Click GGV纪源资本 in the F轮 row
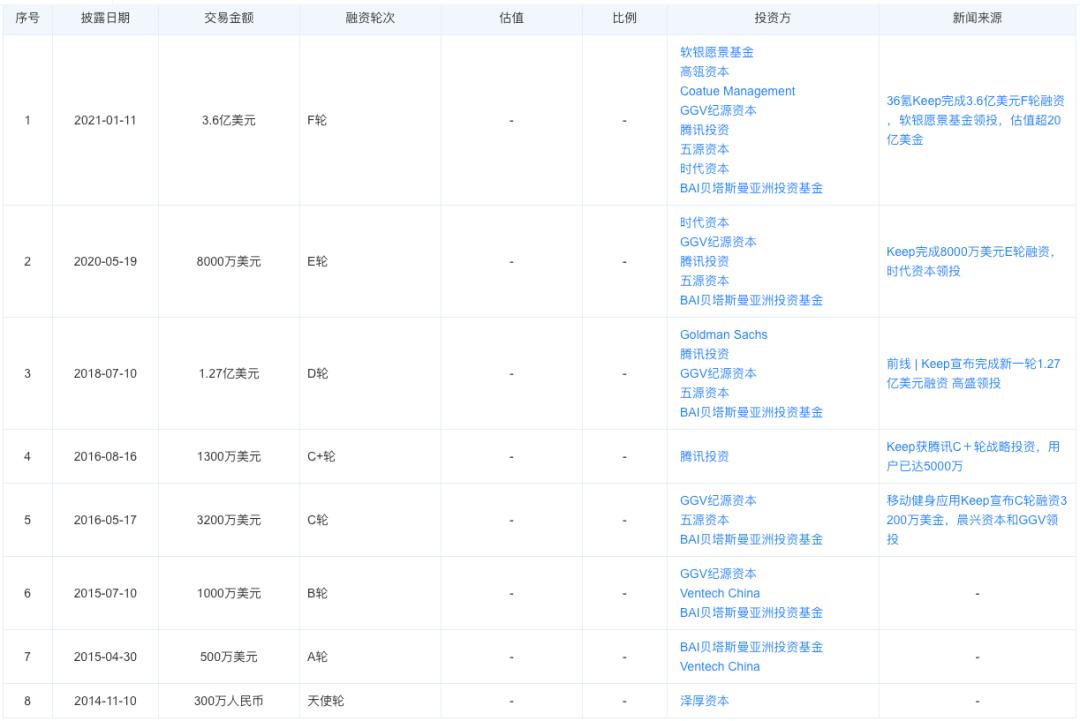Viewport: 1080px width, 721px height. coord(718,110)
